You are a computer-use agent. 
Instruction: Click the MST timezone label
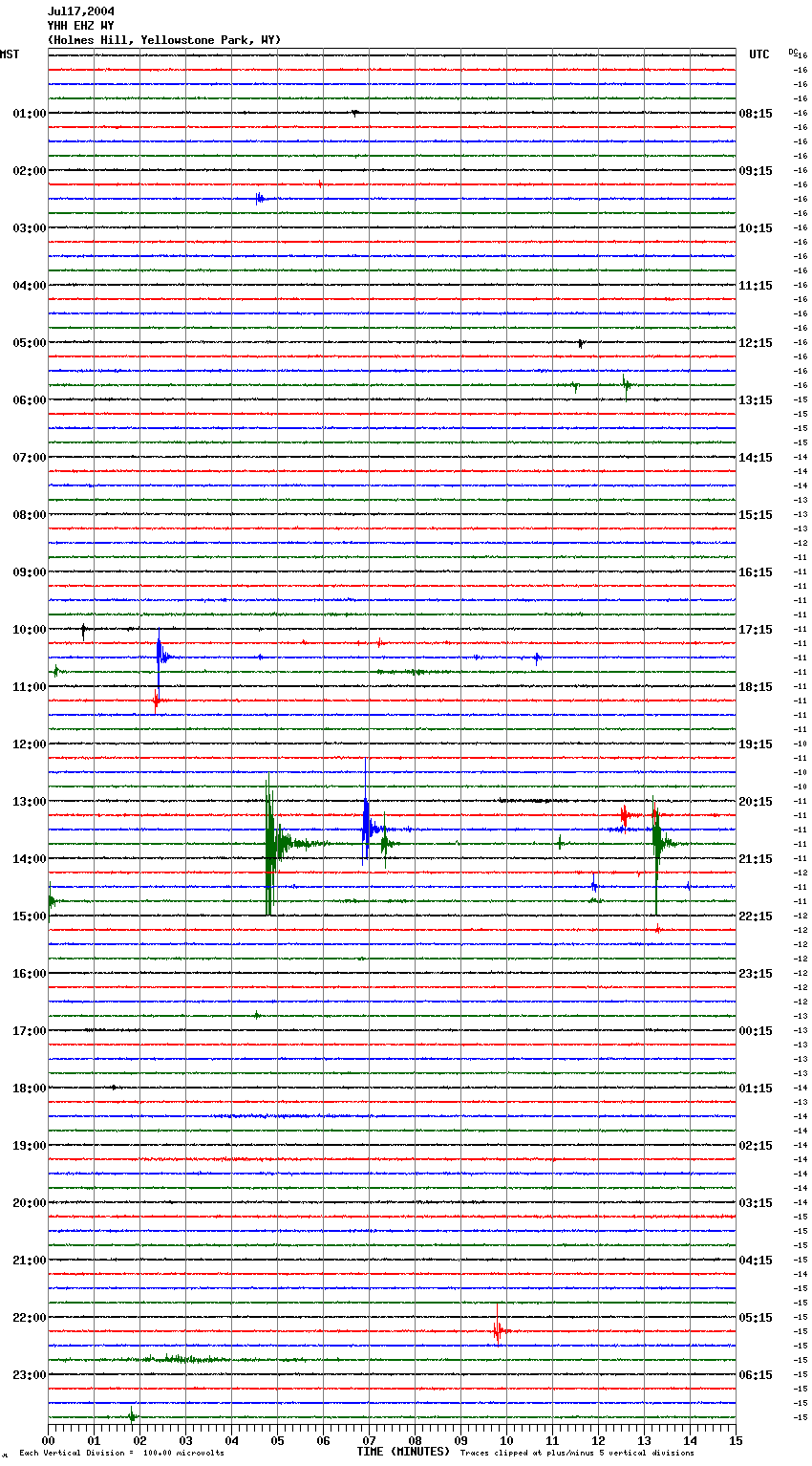10,54
